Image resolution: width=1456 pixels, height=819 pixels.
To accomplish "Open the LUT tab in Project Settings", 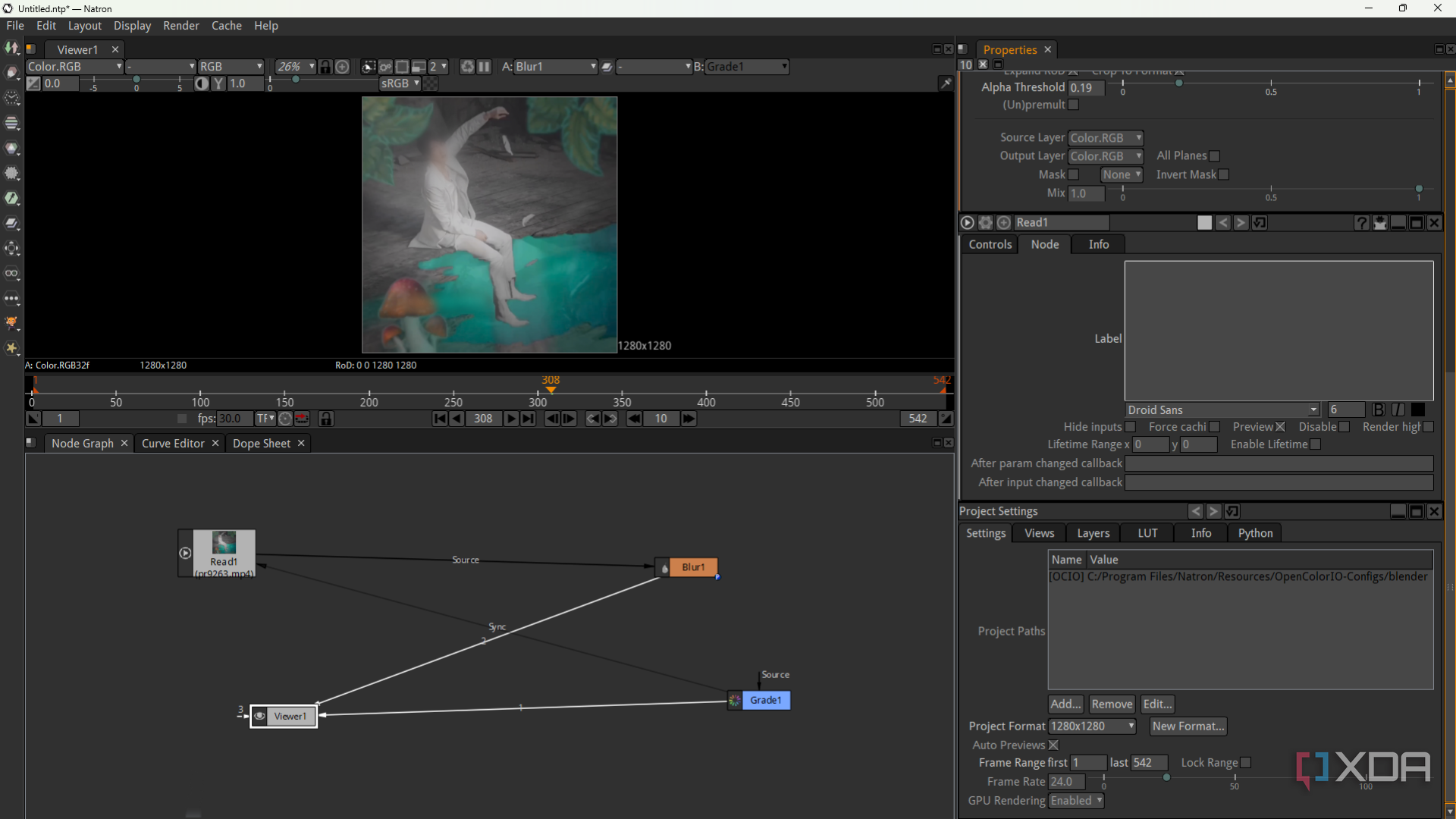I will click(1147, 533).
